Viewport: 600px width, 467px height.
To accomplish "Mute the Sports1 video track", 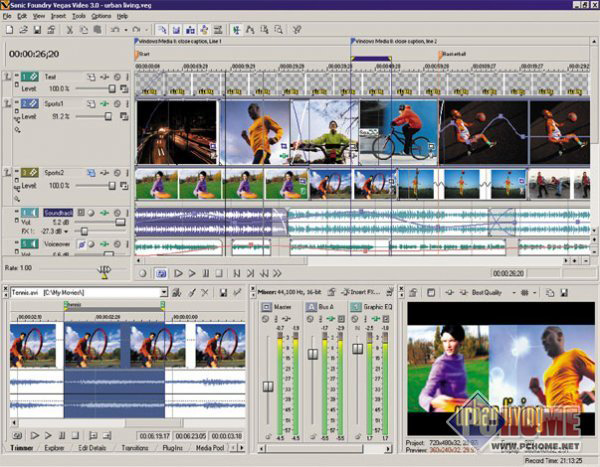I will 117,104.
